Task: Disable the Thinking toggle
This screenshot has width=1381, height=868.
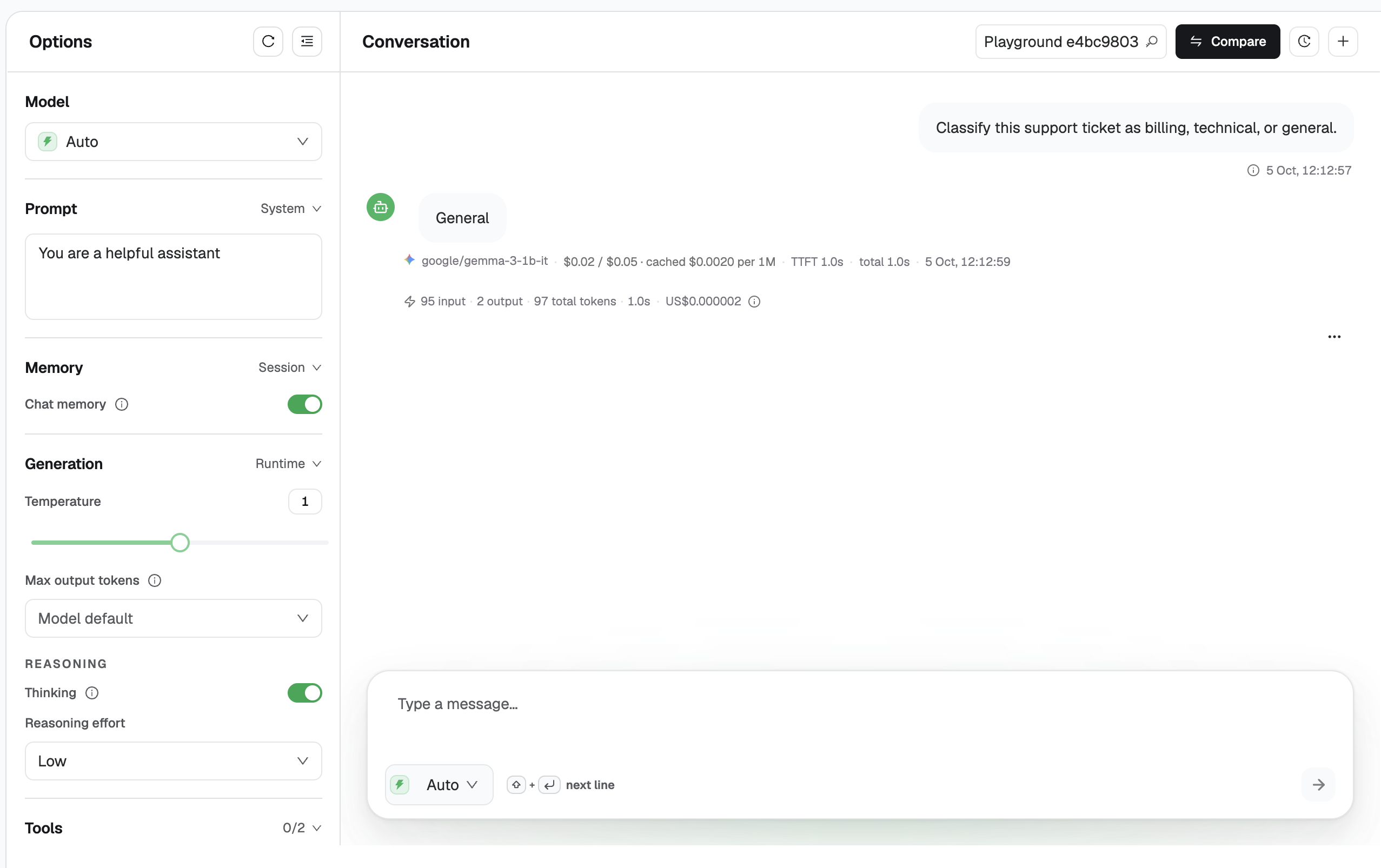Action: 304,692
